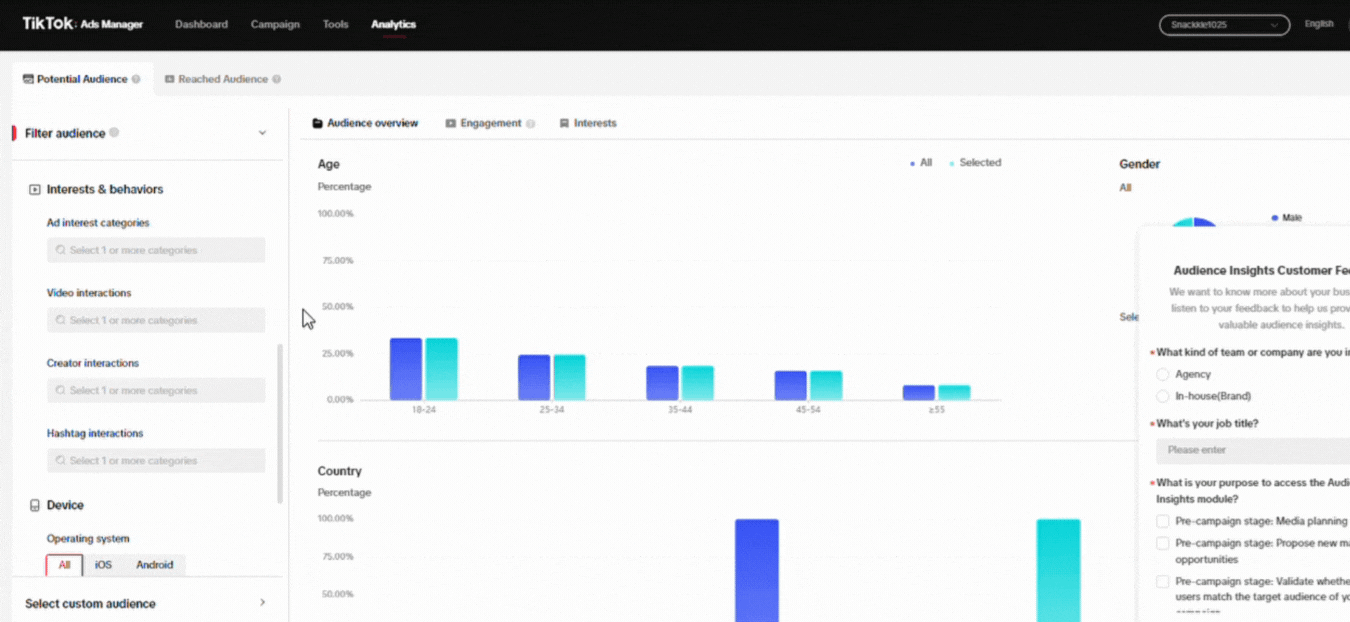Screen dimensions: 1350x622
Task: Click the Operating system label
Action: click(x=88, y=539)
